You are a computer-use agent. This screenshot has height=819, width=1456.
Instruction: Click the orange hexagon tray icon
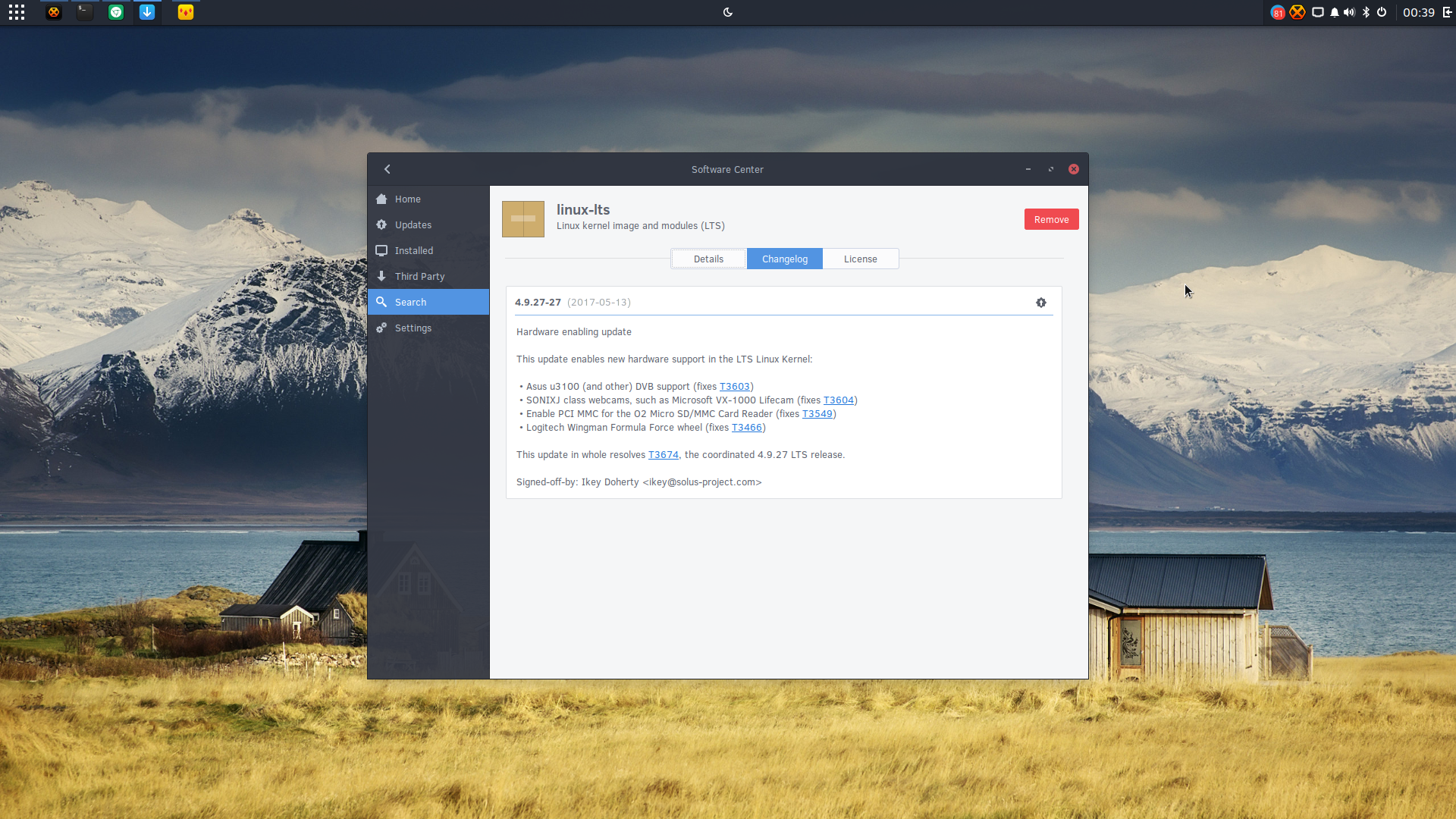(1298, 12)
